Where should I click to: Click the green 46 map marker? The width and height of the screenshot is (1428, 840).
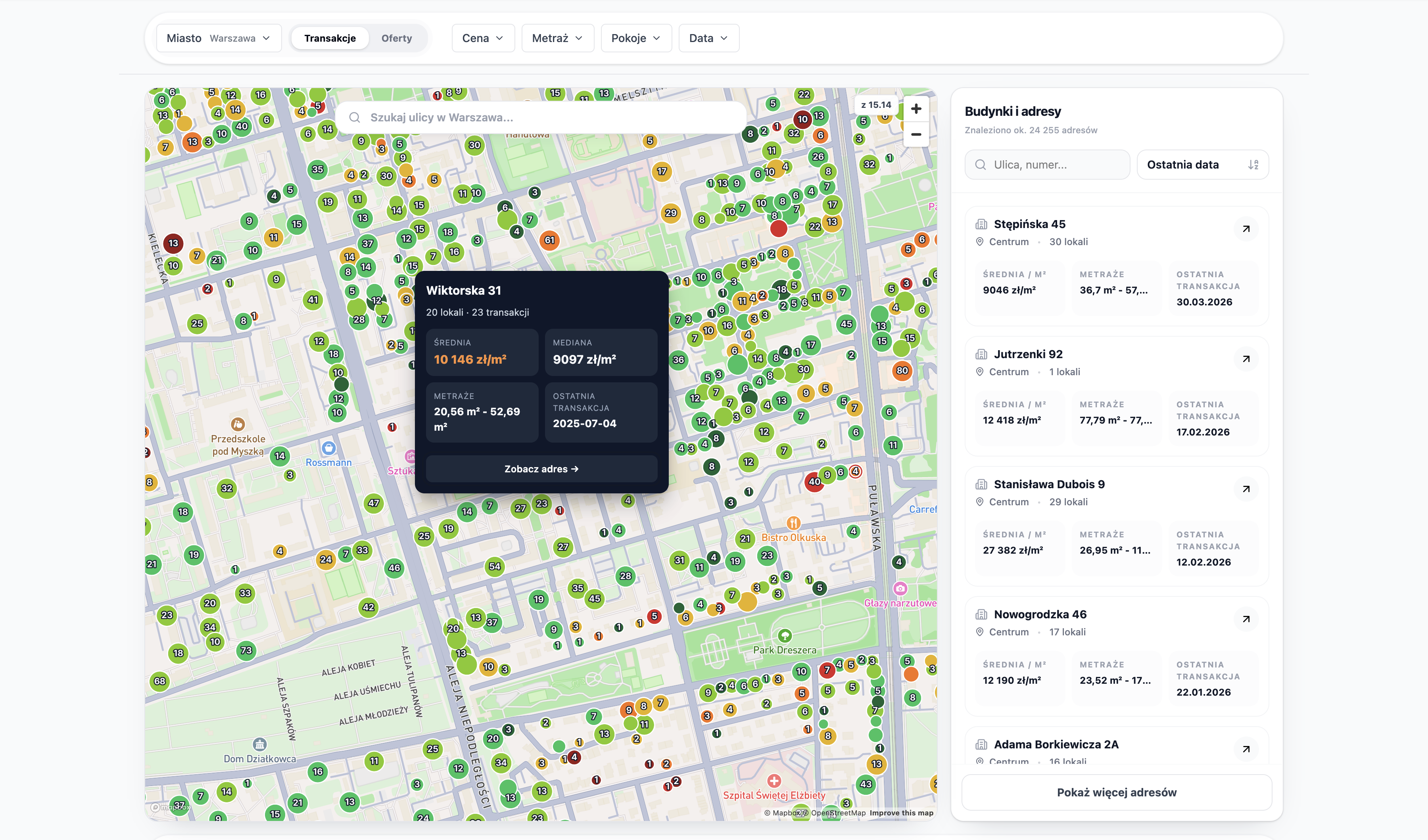pos(394,568)
